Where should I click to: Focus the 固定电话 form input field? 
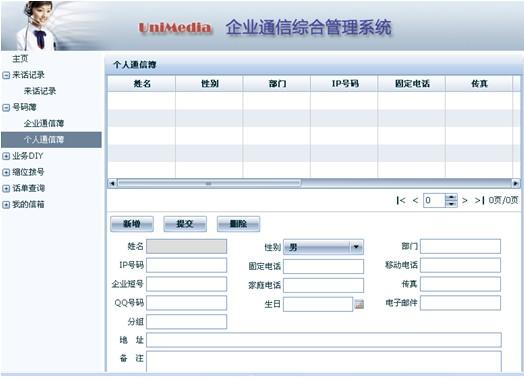click(x=323, y=266)
